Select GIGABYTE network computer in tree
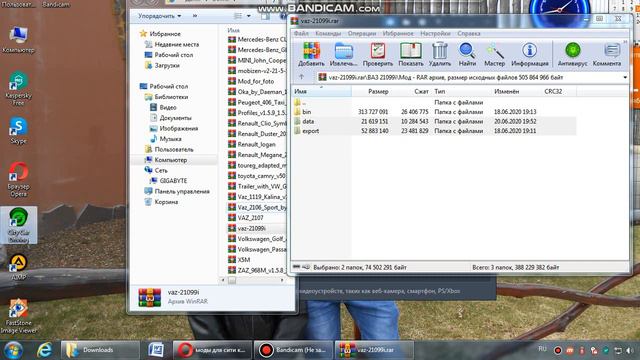 173,181
